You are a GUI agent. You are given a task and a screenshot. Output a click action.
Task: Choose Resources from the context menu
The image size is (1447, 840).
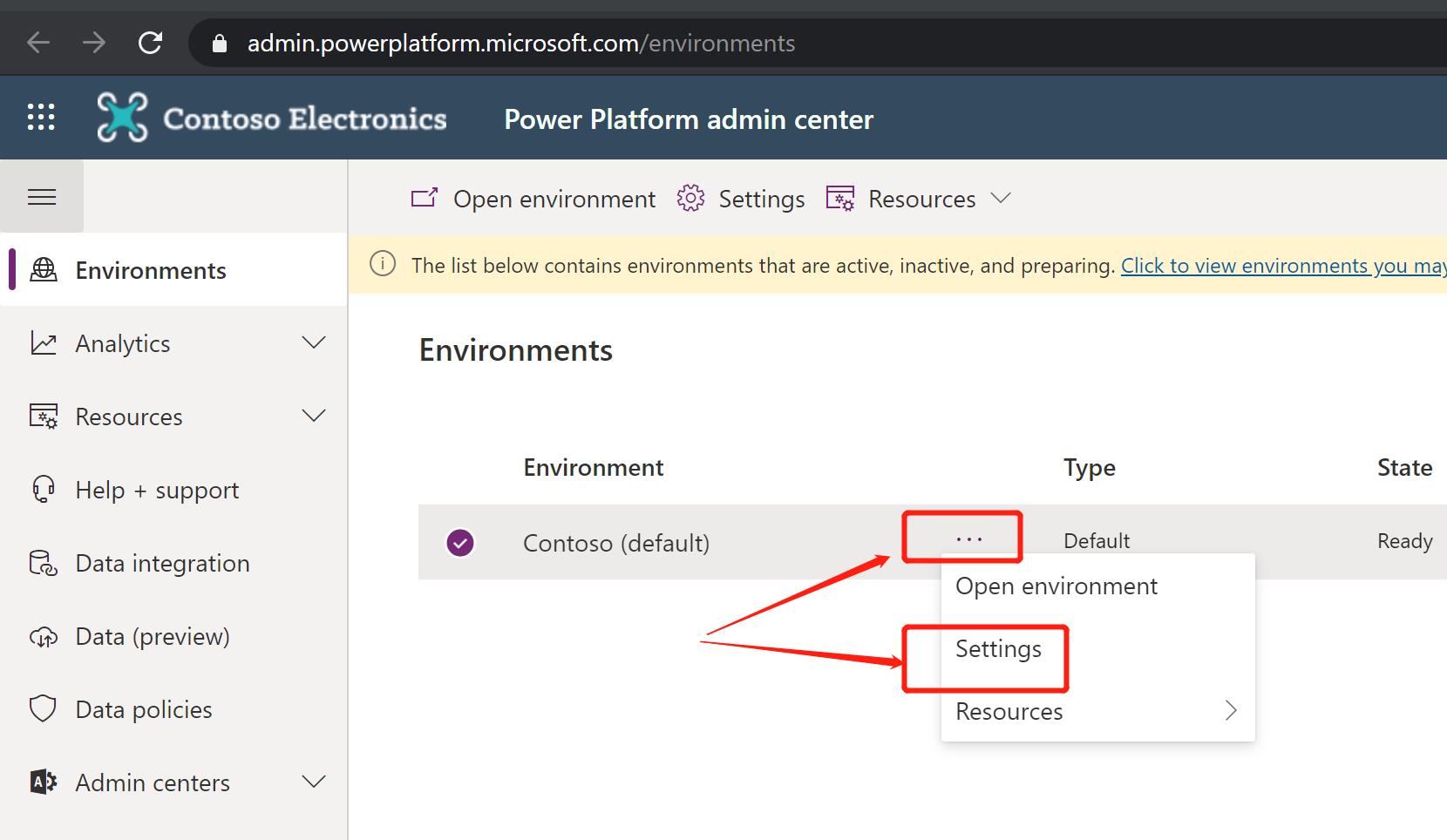coord(1098,711)
